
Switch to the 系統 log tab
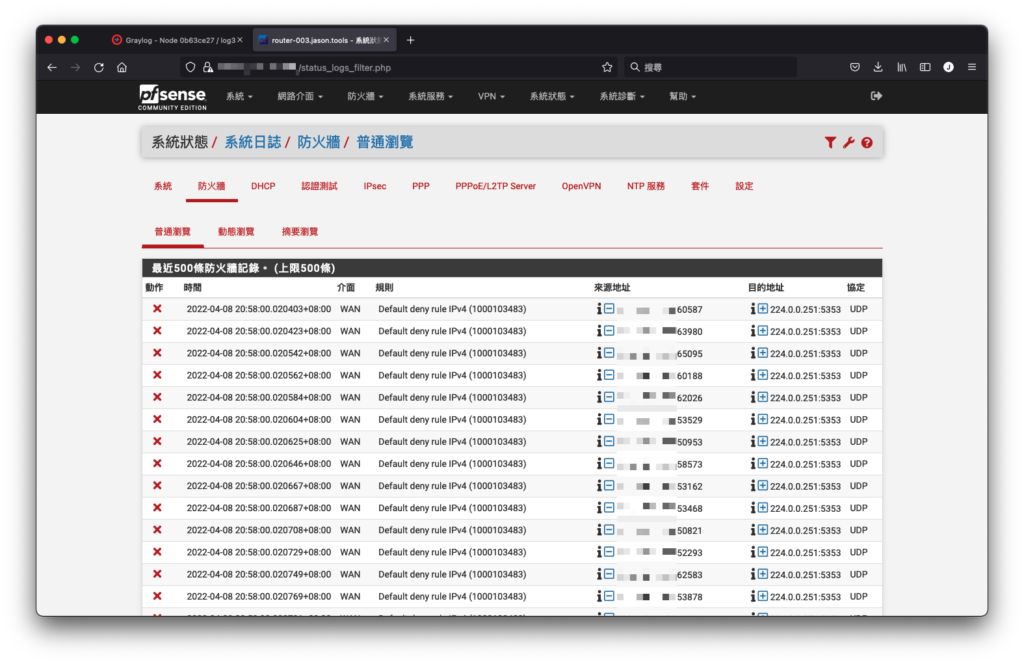[163, 186]
